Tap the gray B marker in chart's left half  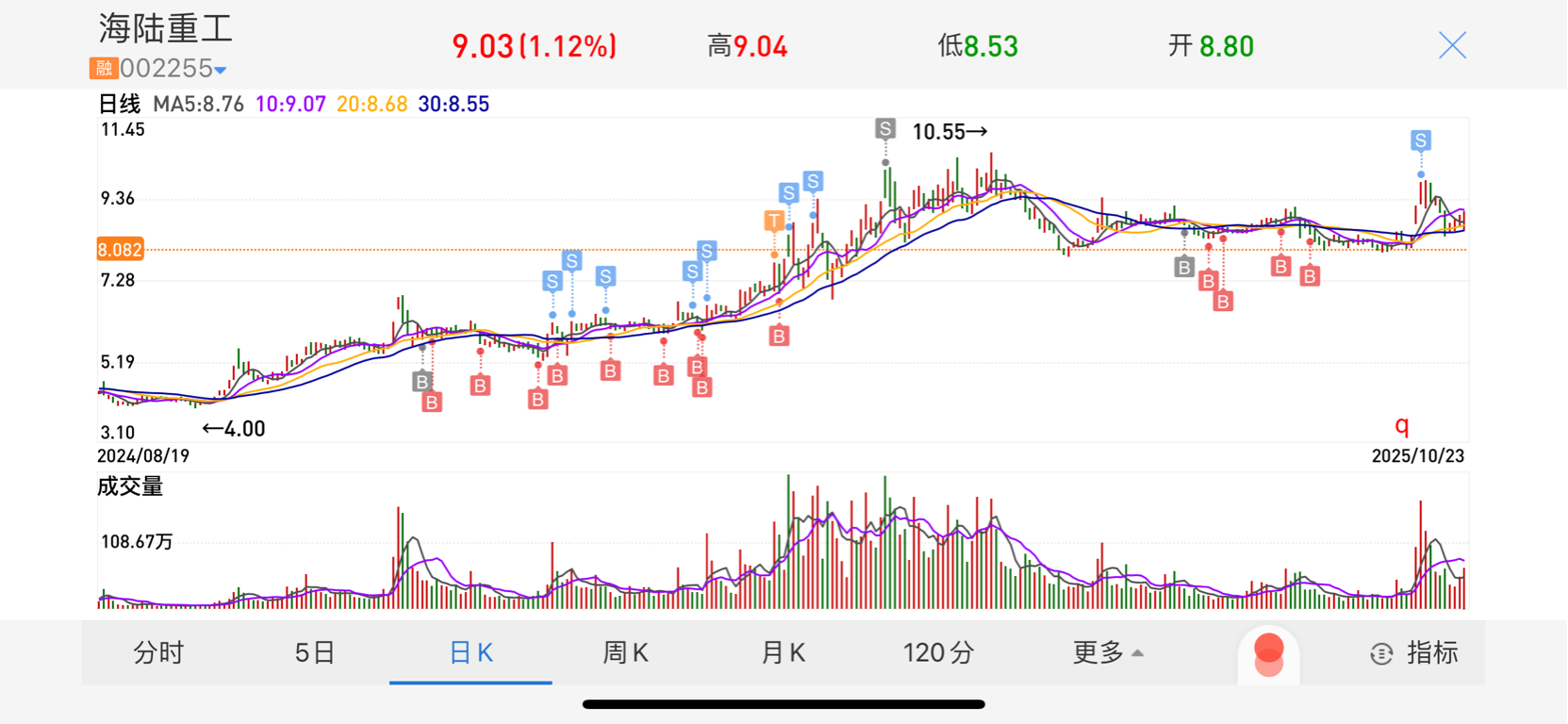(x=422, y=382)
